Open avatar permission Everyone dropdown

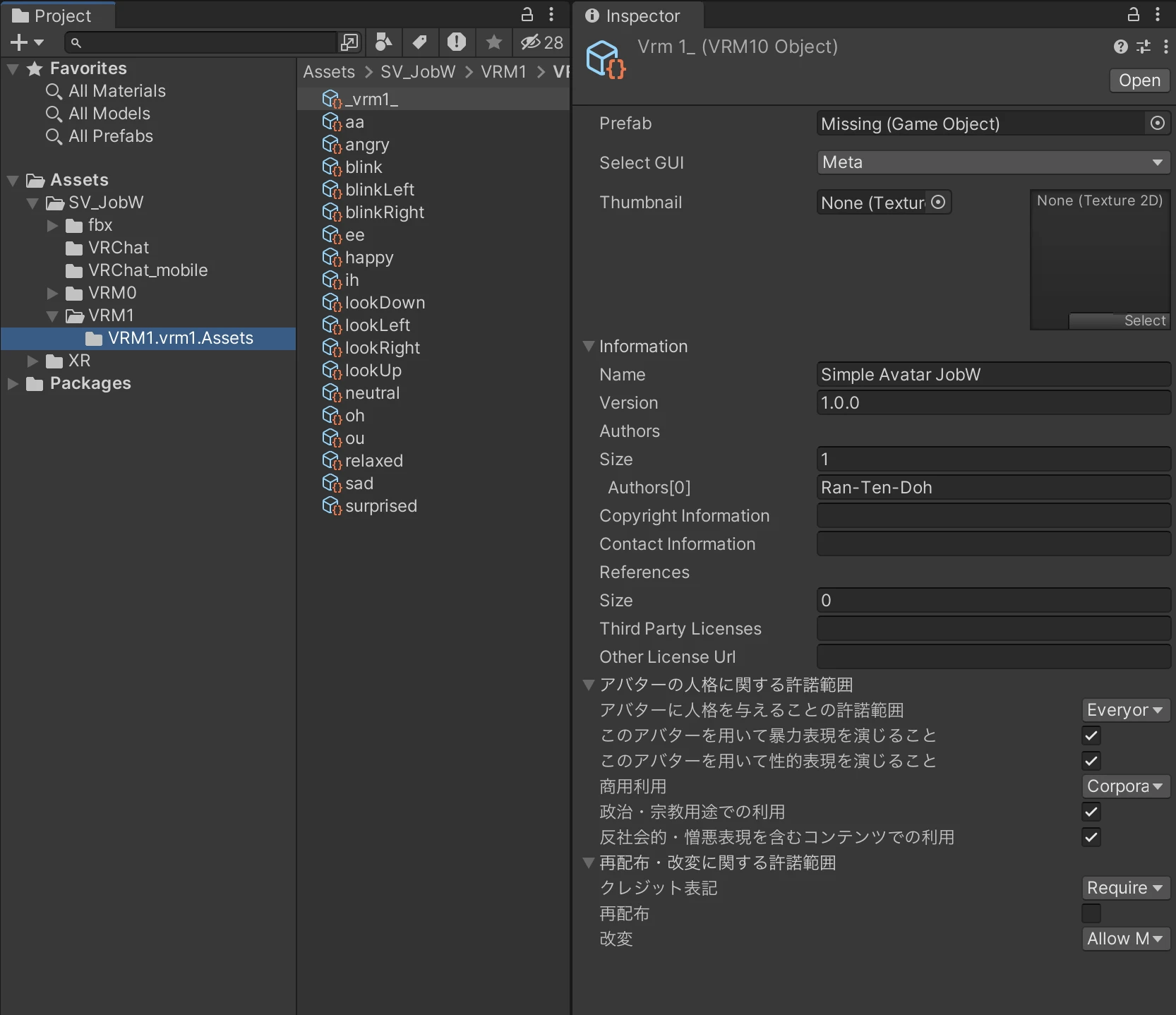(x=1126, y=710)
